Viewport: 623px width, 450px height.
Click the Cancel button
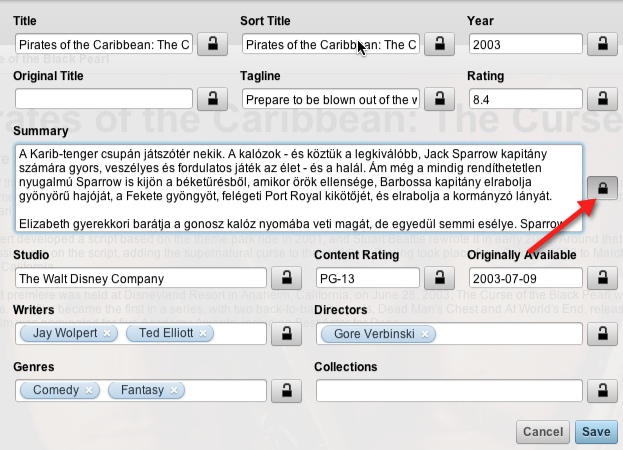(x=543, y=432)
